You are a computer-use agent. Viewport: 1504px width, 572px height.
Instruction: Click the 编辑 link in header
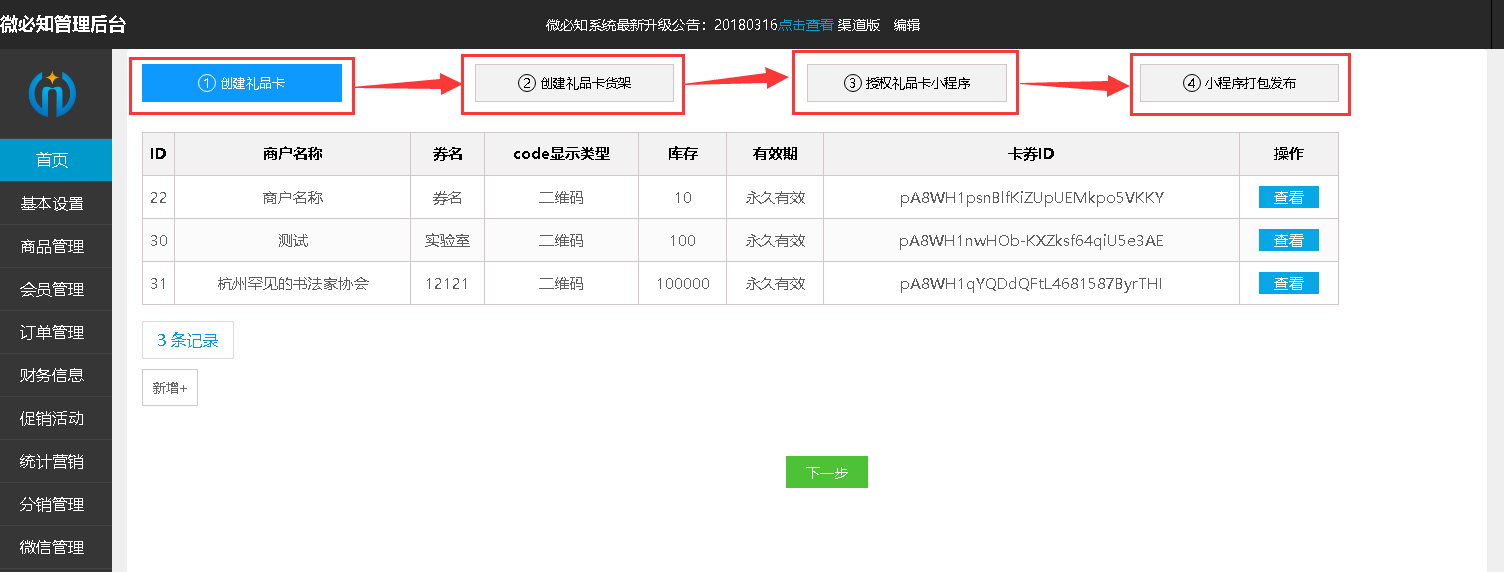[907, 25]
